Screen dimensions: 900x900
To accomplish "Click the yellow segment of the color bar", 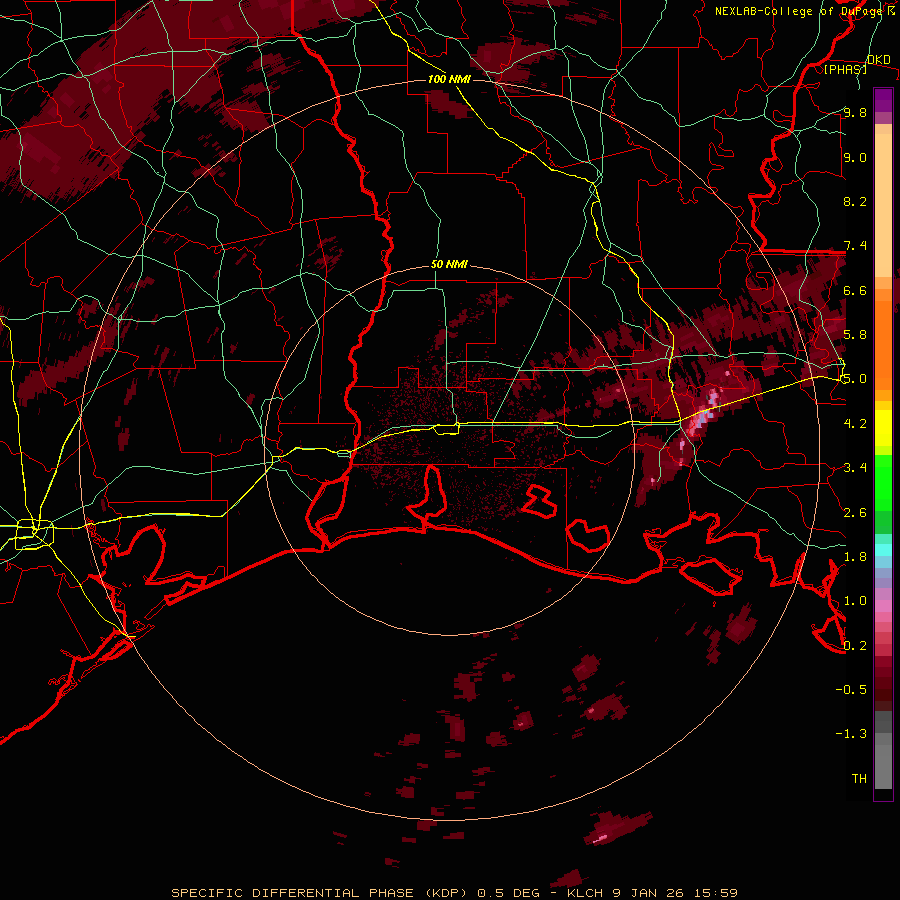I will [883, 428].
